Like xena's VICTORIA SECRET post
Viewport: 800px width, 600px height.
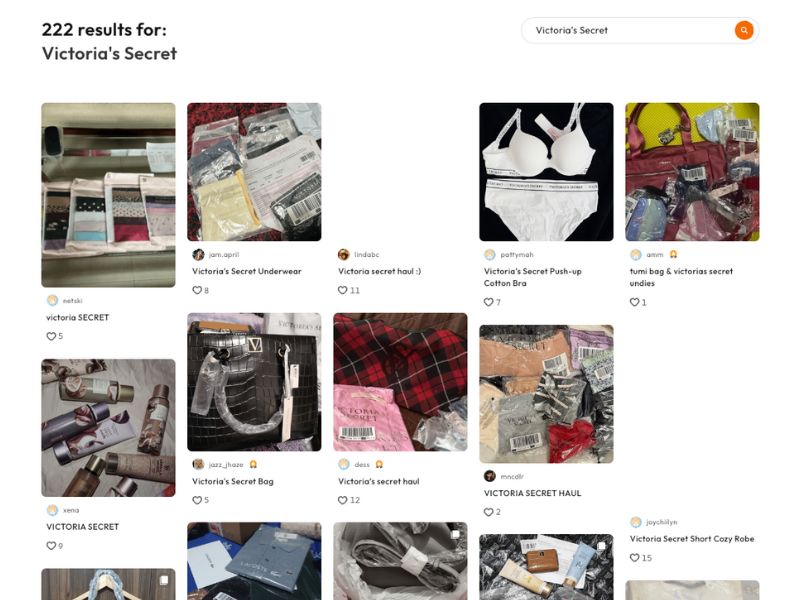[x=51, y=545]
